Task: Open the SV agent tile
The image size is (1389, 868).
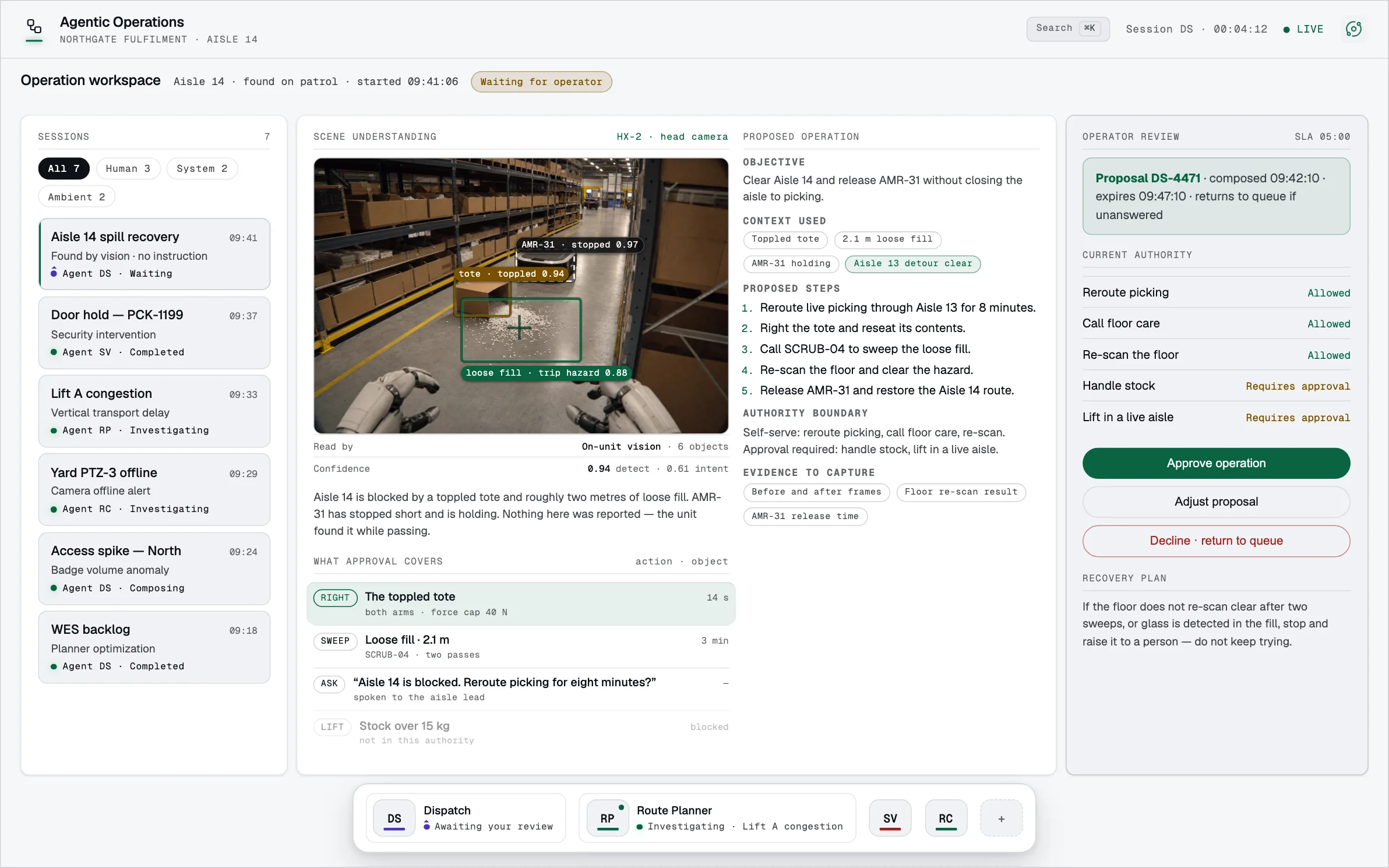Action: [x=890, y=818]
